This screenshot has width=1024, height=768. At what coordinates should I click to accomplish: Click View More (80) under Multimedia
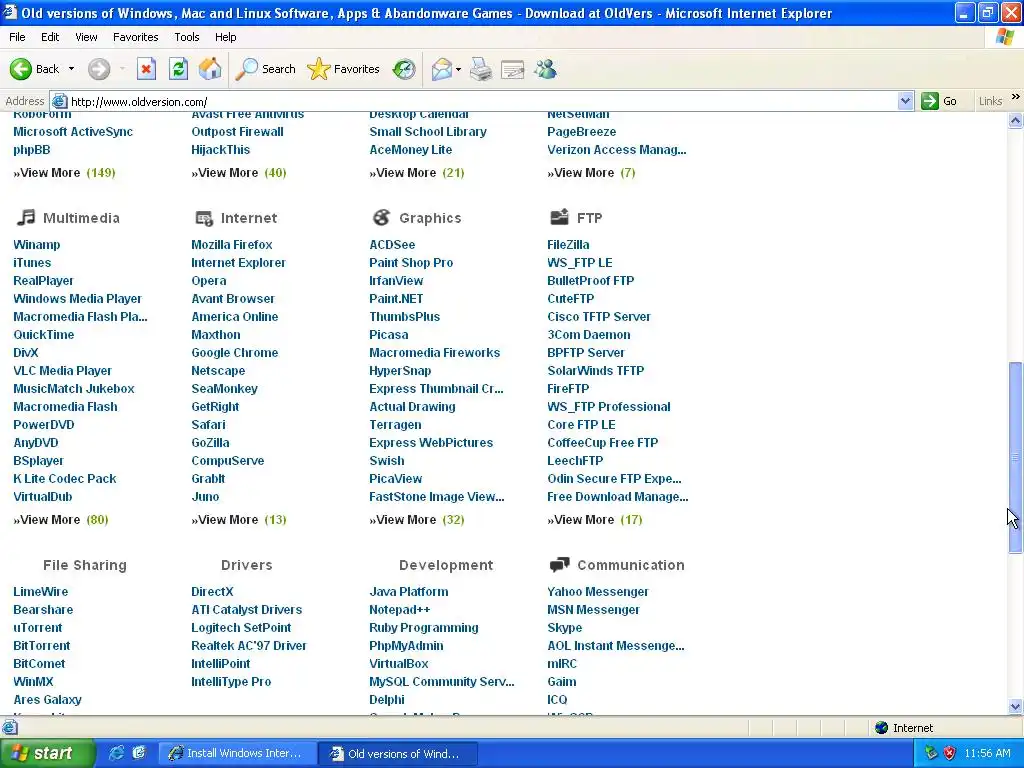point(61,520)
